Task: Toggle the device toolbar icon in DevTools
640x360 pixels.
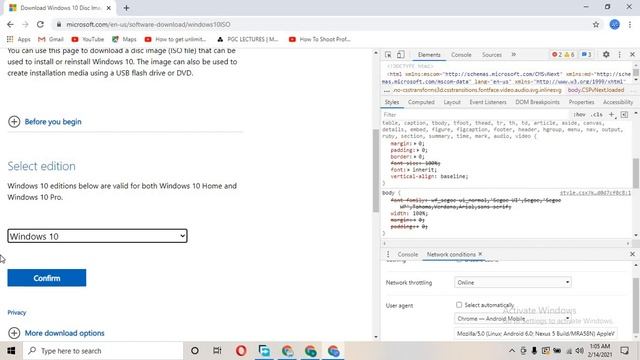Action: tap(401, 55)
